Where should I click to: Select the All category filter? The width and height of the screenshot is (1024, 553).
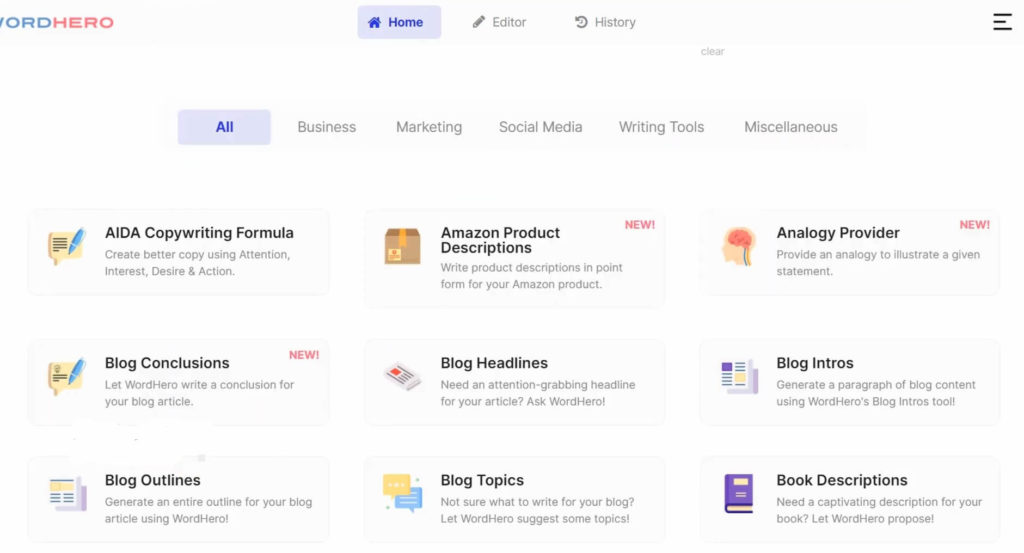[x=224, y=127]
